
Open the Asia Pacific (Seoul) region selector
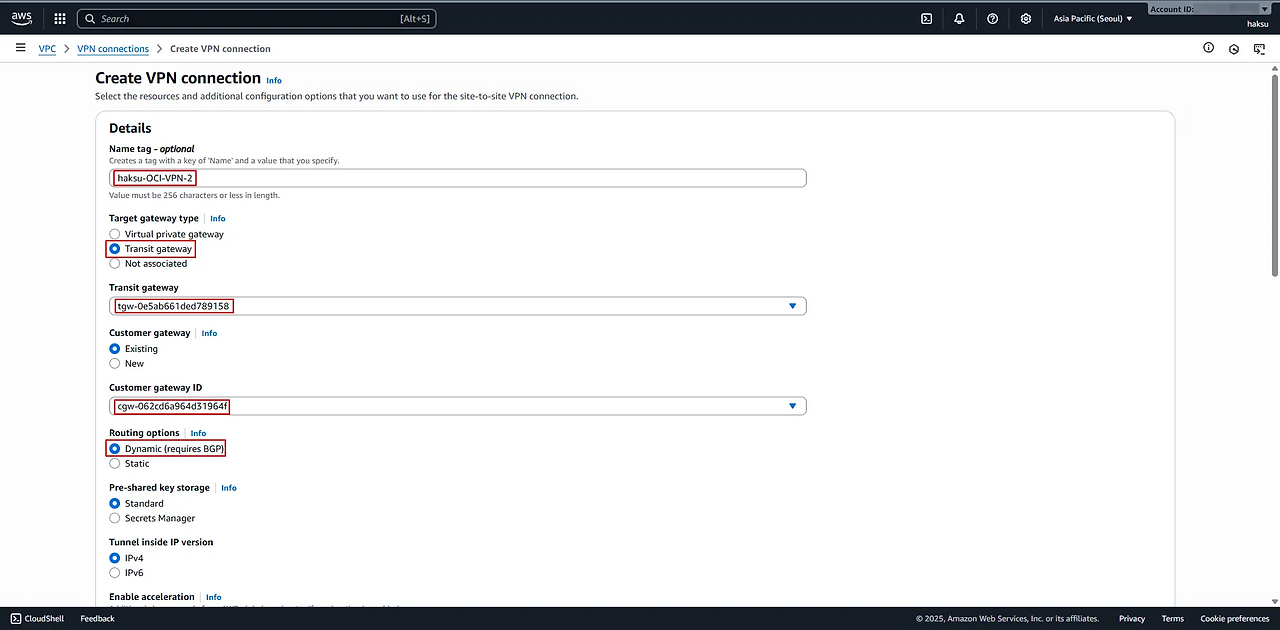coord(1093,18)
